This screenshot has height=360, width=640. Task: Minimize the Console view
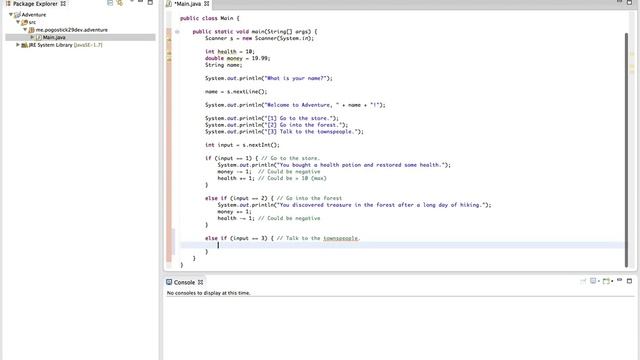(620, 280)
